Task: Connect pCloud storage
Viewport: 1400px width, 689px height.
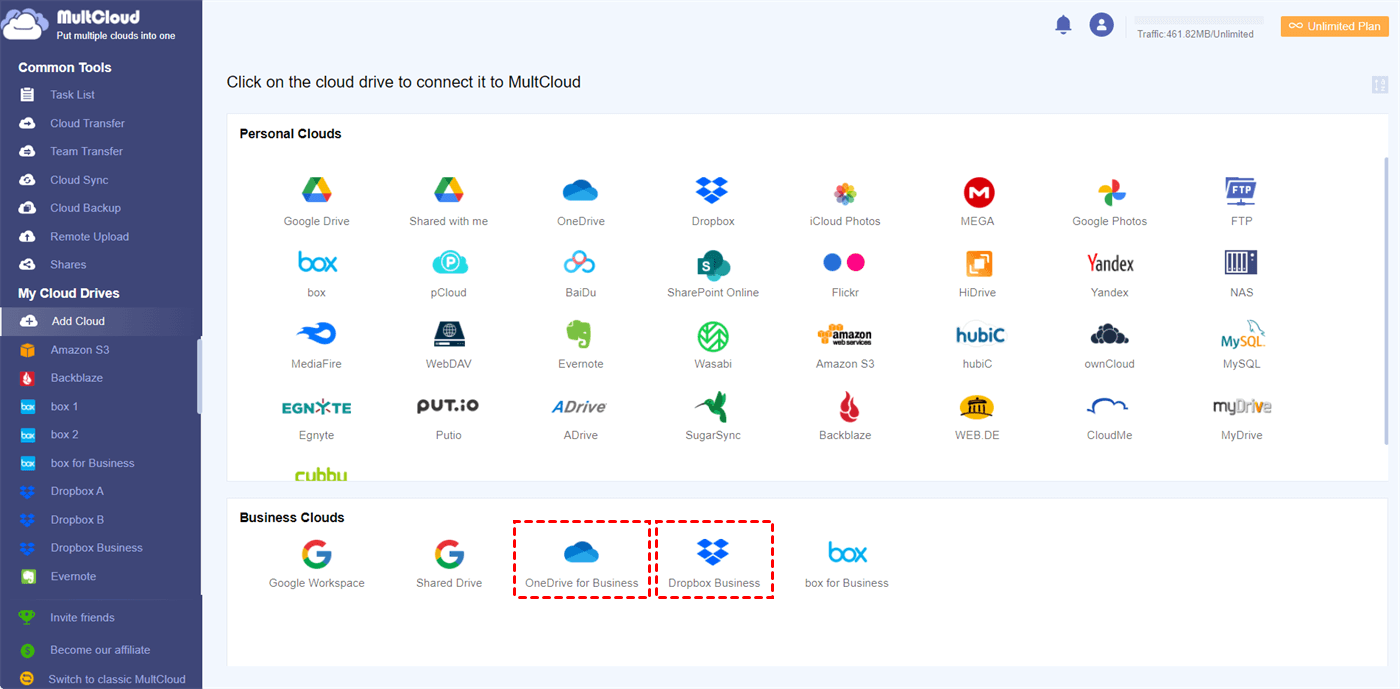Action: pos(449,273)
